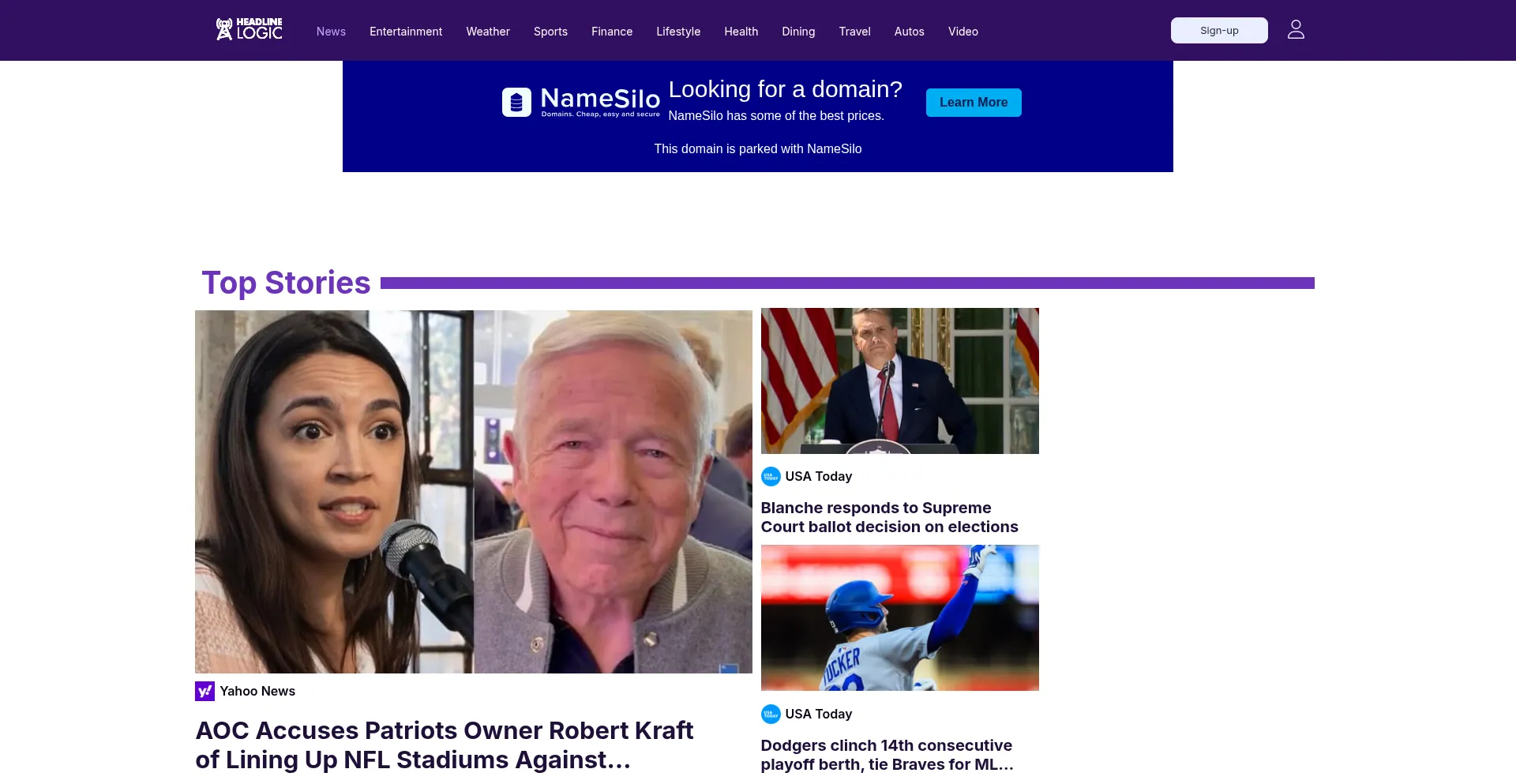Open the Blanche responds to Supreme Court headline
The image size is (1516, 784).
click(x=890, y=517)
